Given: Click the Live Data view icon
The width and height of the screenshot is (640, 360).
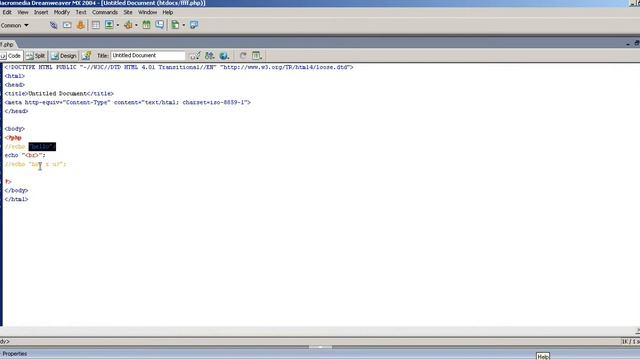Looking at the screenshot, I should (x=87, y=56).
